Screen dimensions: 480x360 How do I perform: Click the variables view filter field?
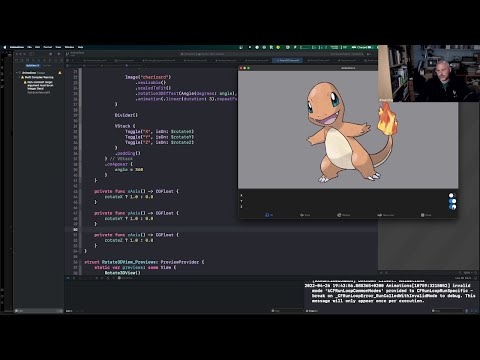286,311
